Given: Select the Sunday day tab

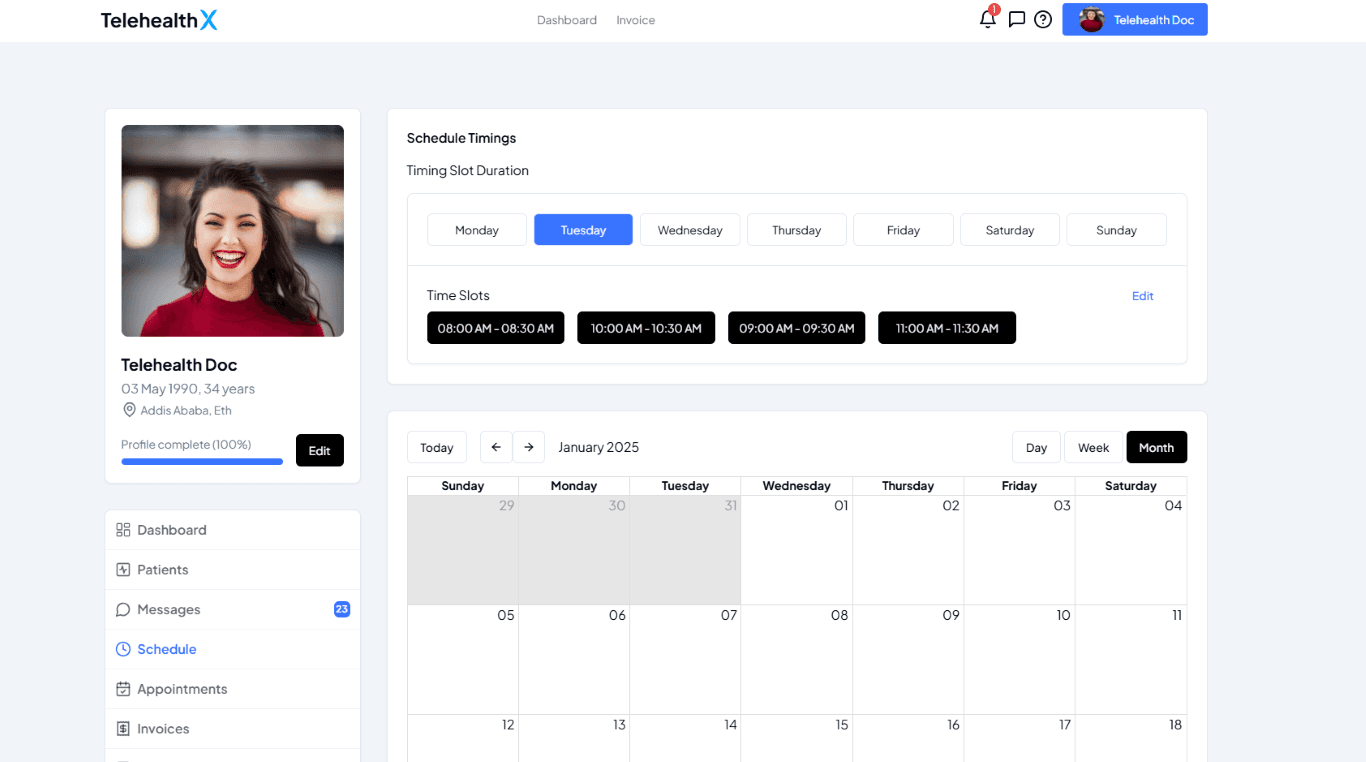Looking at the screenshot, I should [1116, 230].
